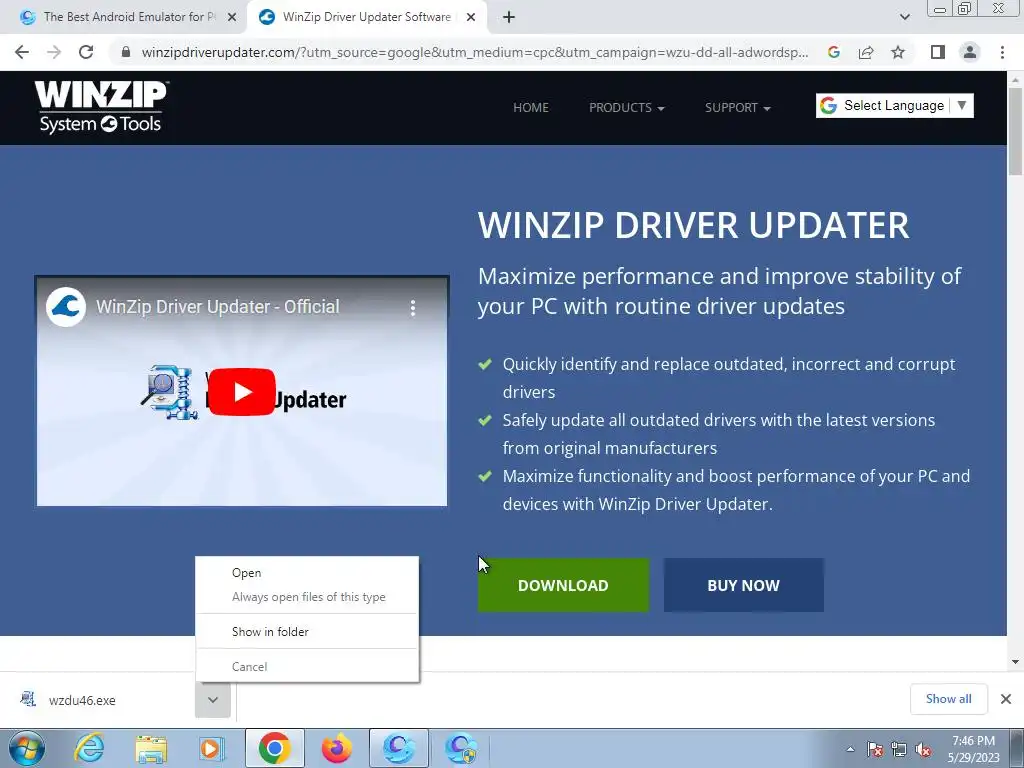Image resolution: width=1024 pixels, height=768 pixels.
Task: Select the WinZip Driver Updater tab
Action: (x=366, y=17)
